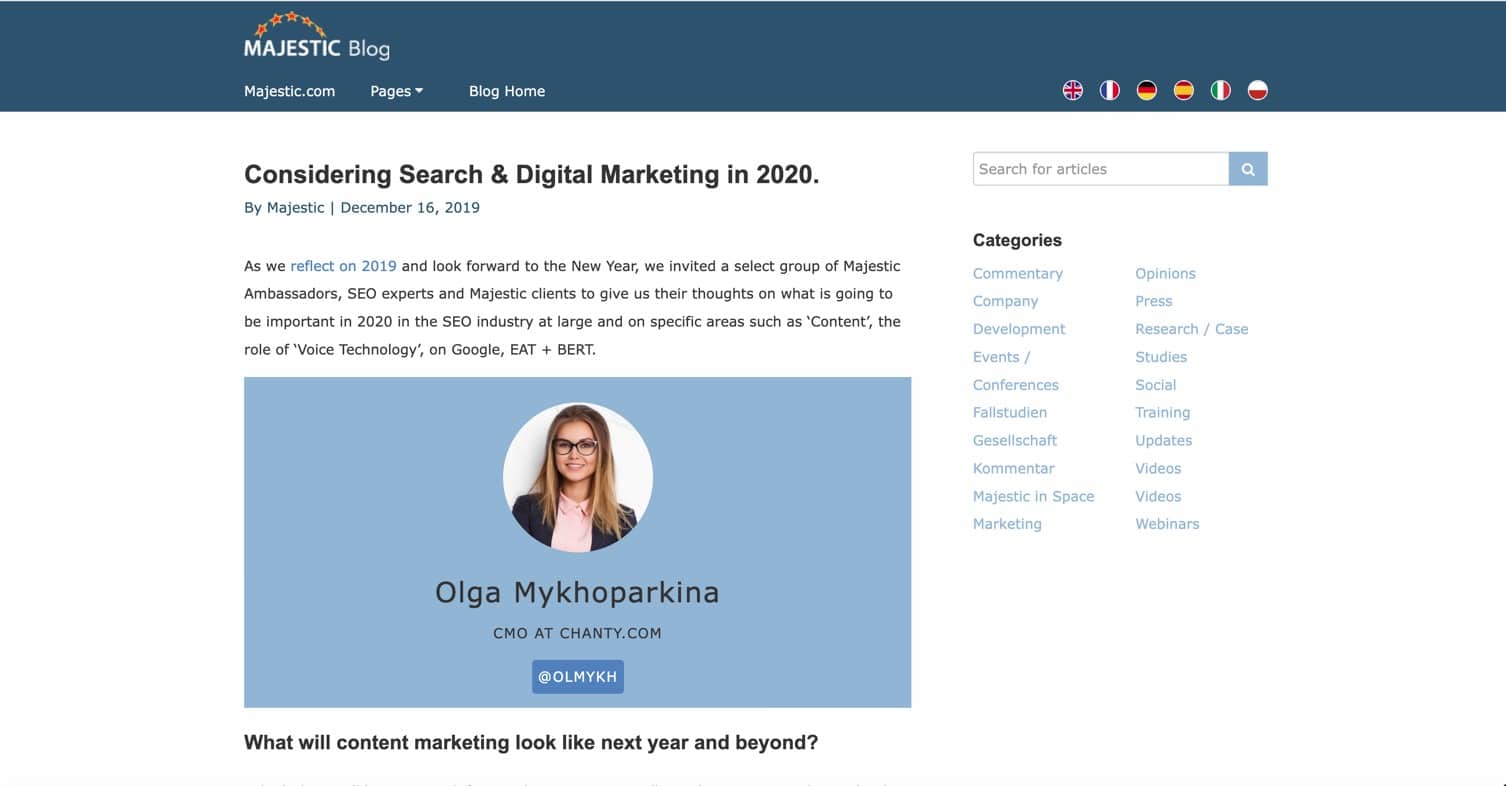Open the Marketing category
Viewport: 1506px width, 786px height.
click(x=1007, y=524)
